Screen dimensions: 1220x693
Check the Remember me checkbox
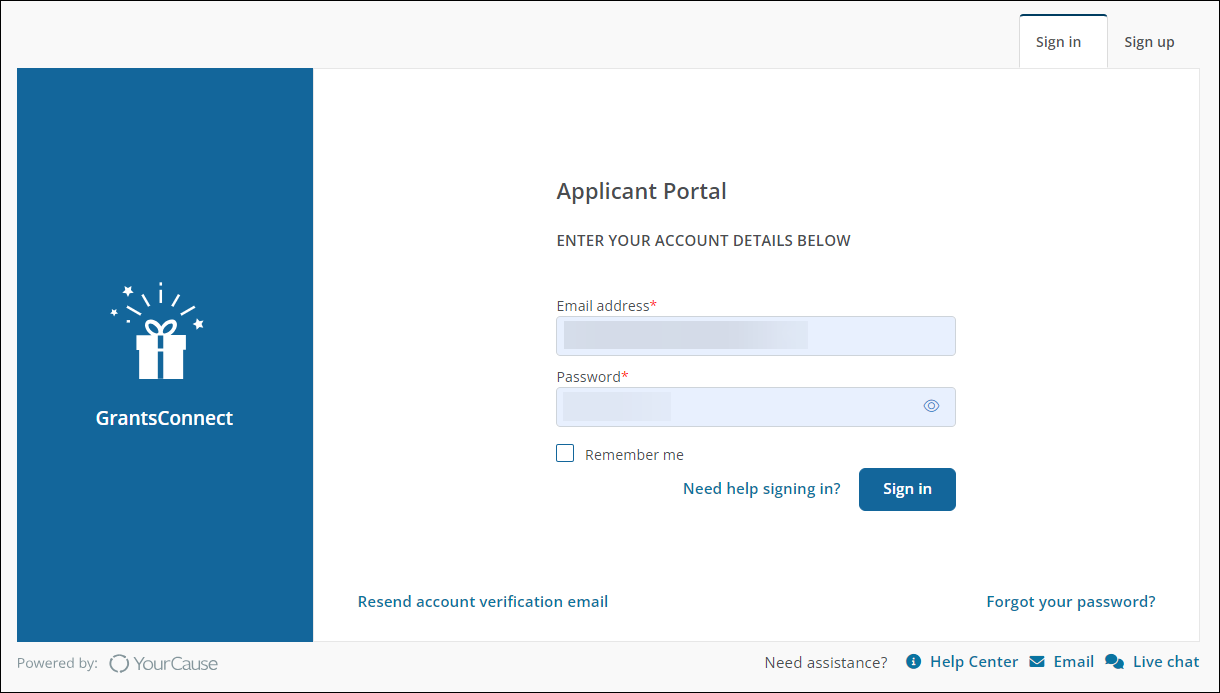[565, 453]
